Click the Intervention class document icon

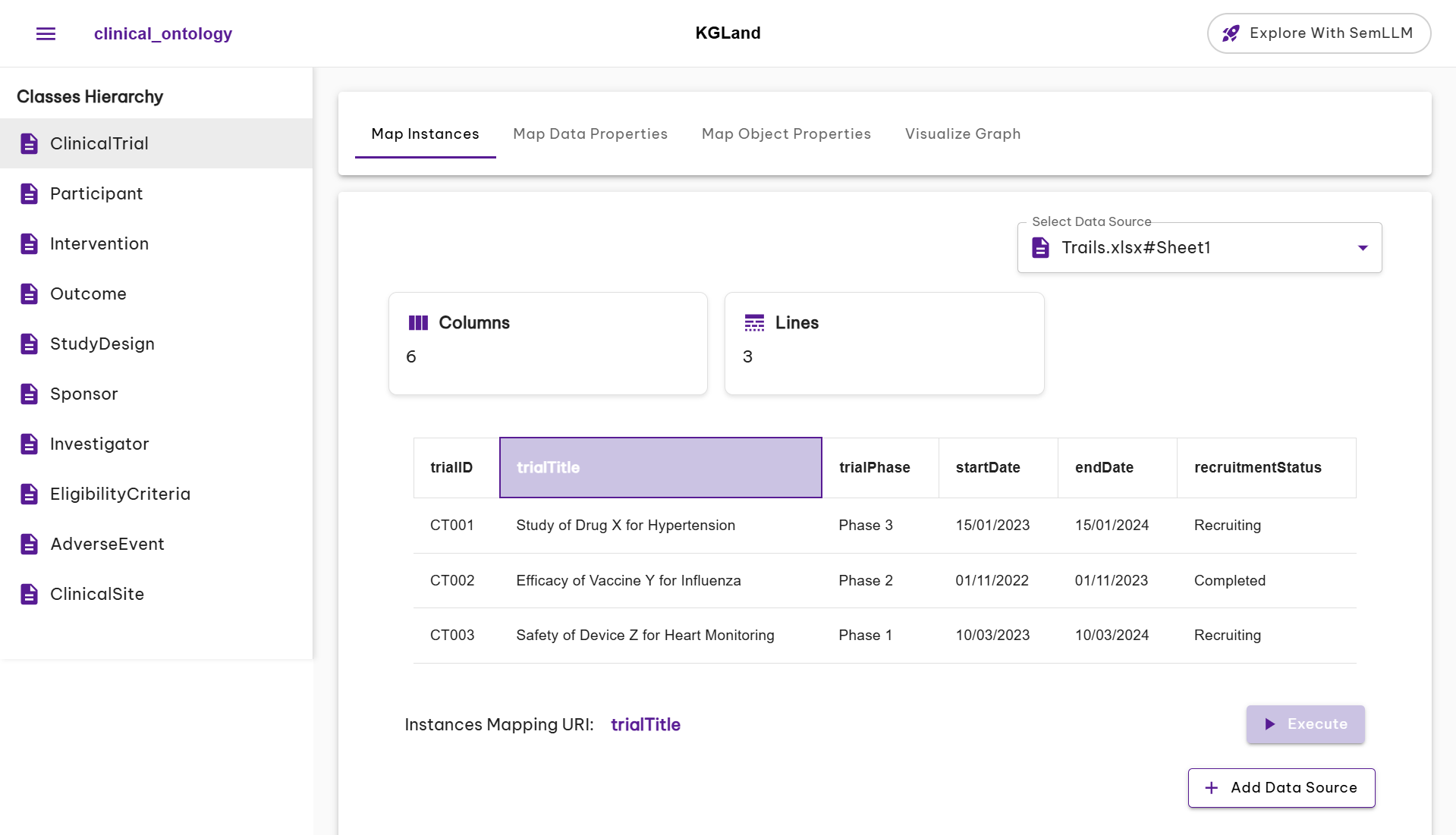[x=29, y=244]
